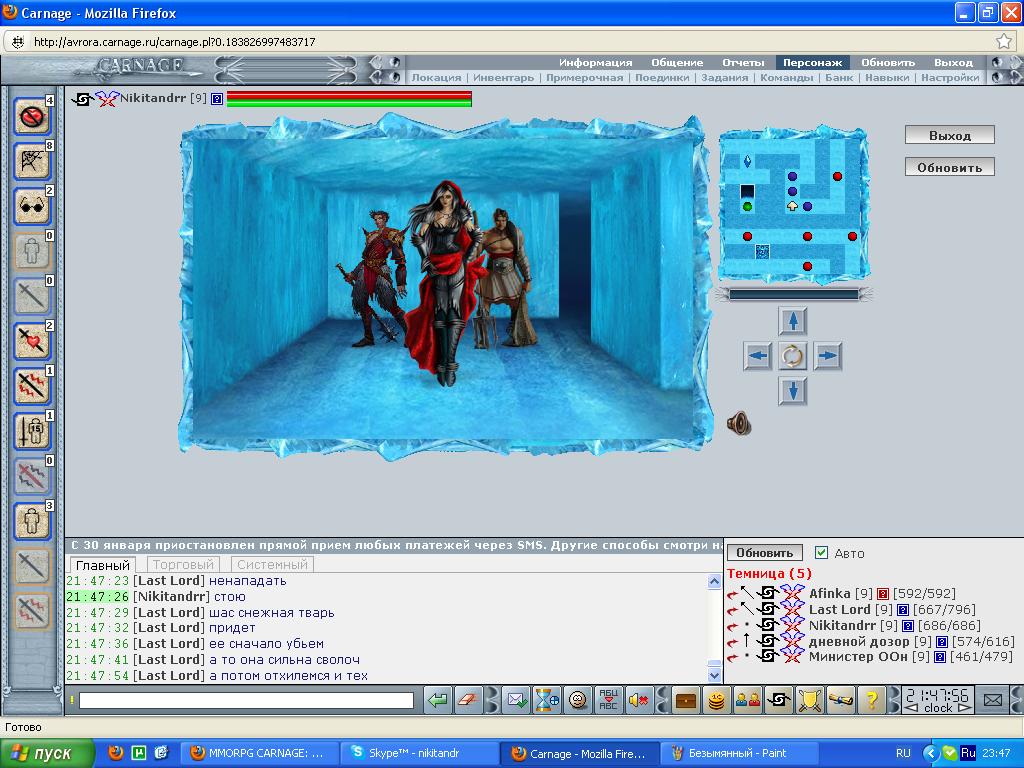Open the Настройки submenu link
1024x768 pixels.
tap(950, 78)
